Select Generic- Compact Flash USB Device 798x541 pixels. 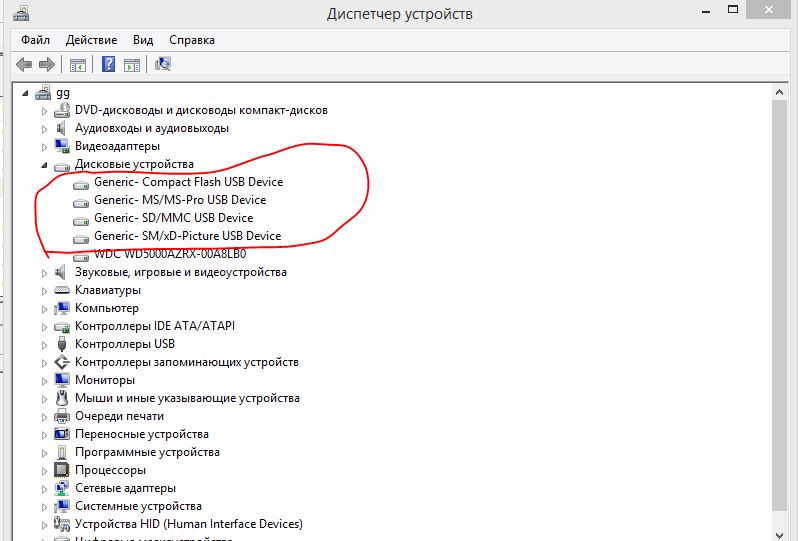tap(188, 182)
